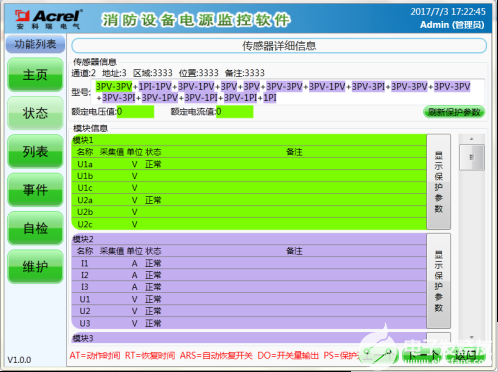Click the date and time display
Image resolution: width=498 pixels, height=372 pixels.
pyautogui.click(x=448, y=12)
